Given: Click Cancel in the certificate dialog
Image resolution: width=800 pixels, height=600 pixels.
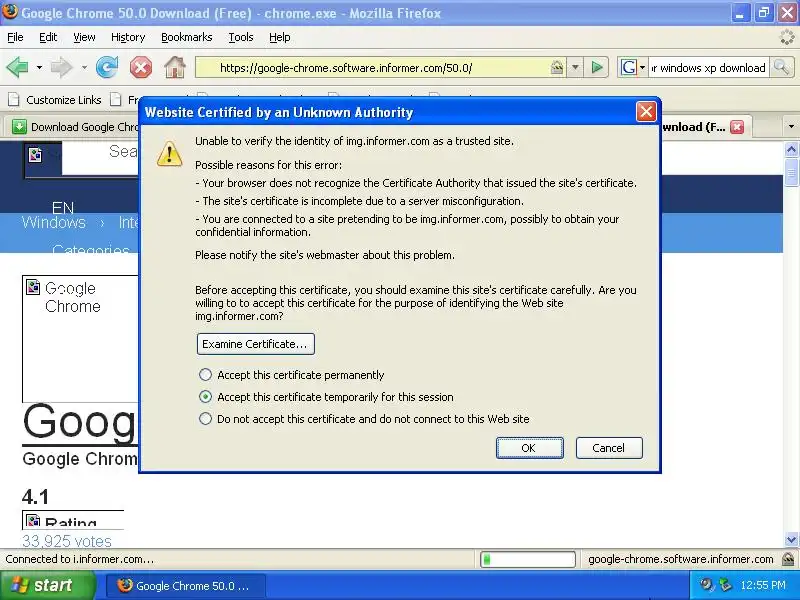Looking at the screenshot, I should (x=609, y=448).
